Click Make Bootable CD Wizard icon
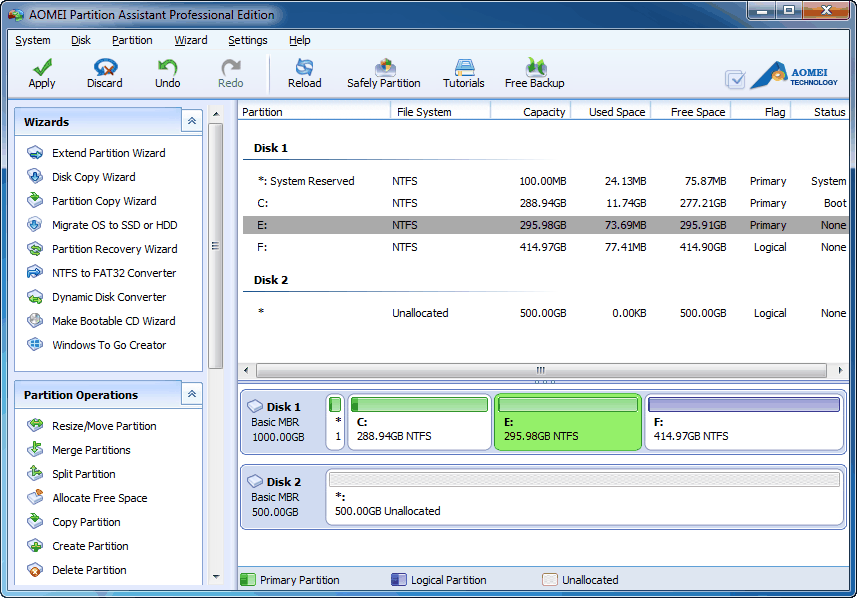This screenshot has width=857, height=598. 35,321
